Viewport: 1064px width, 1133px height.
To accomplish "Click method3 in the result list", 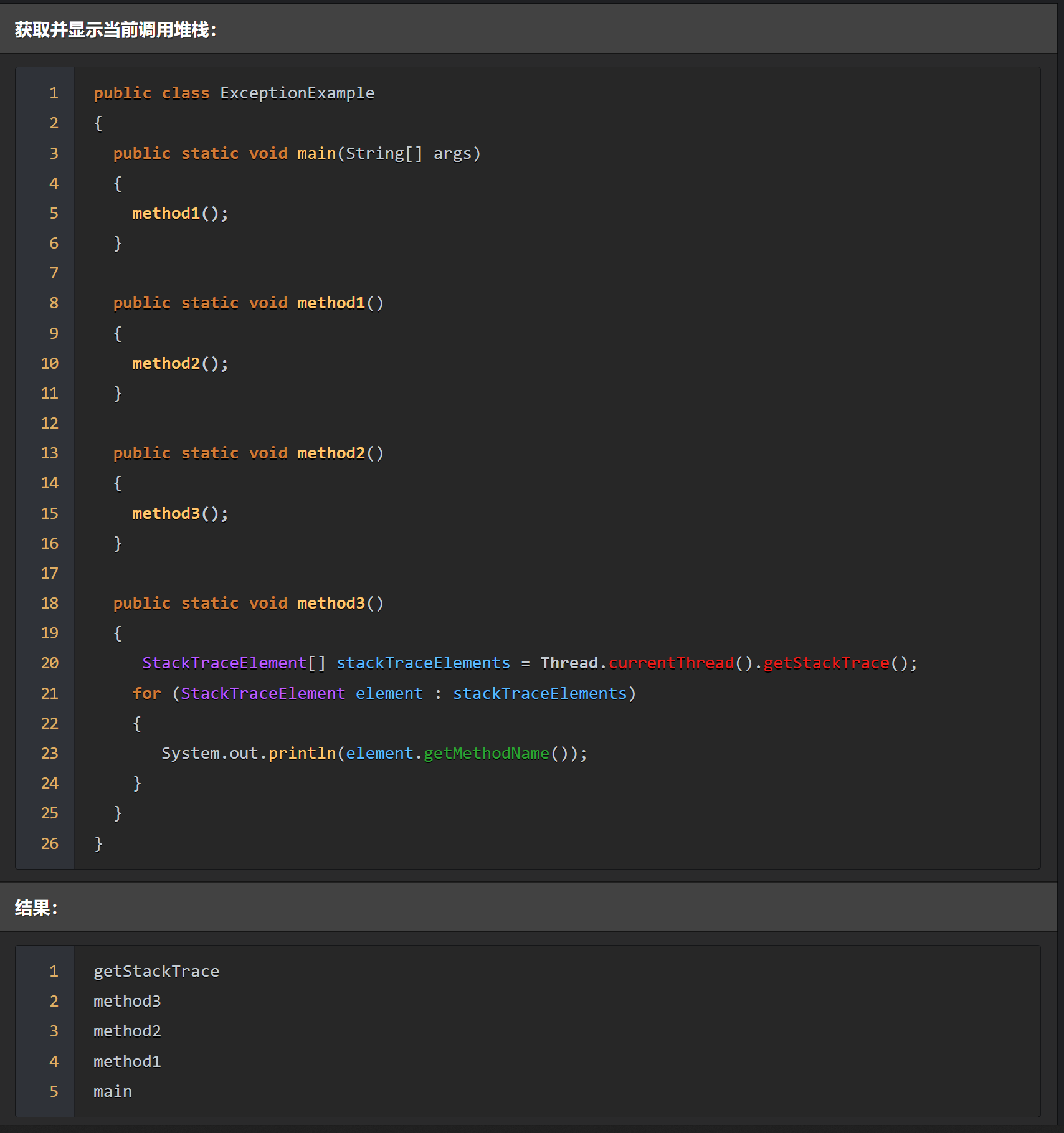I will [127, 1000].
